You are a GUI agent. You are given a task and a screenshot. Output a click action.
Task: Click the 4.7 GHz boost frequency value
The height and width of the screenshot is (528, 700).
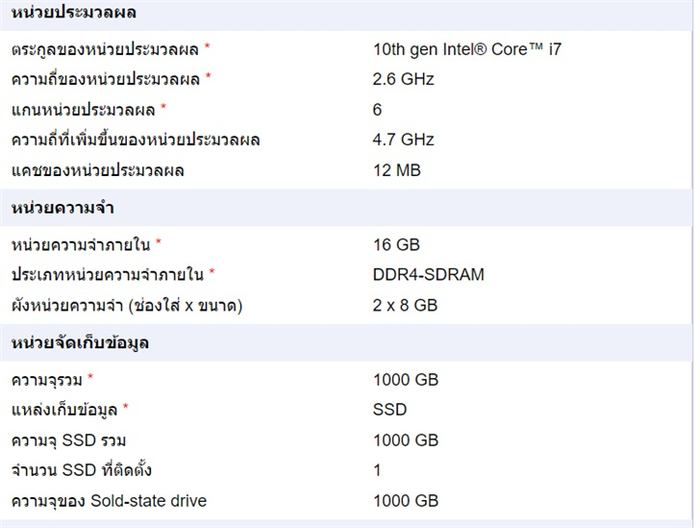click(x=403, y=140)
